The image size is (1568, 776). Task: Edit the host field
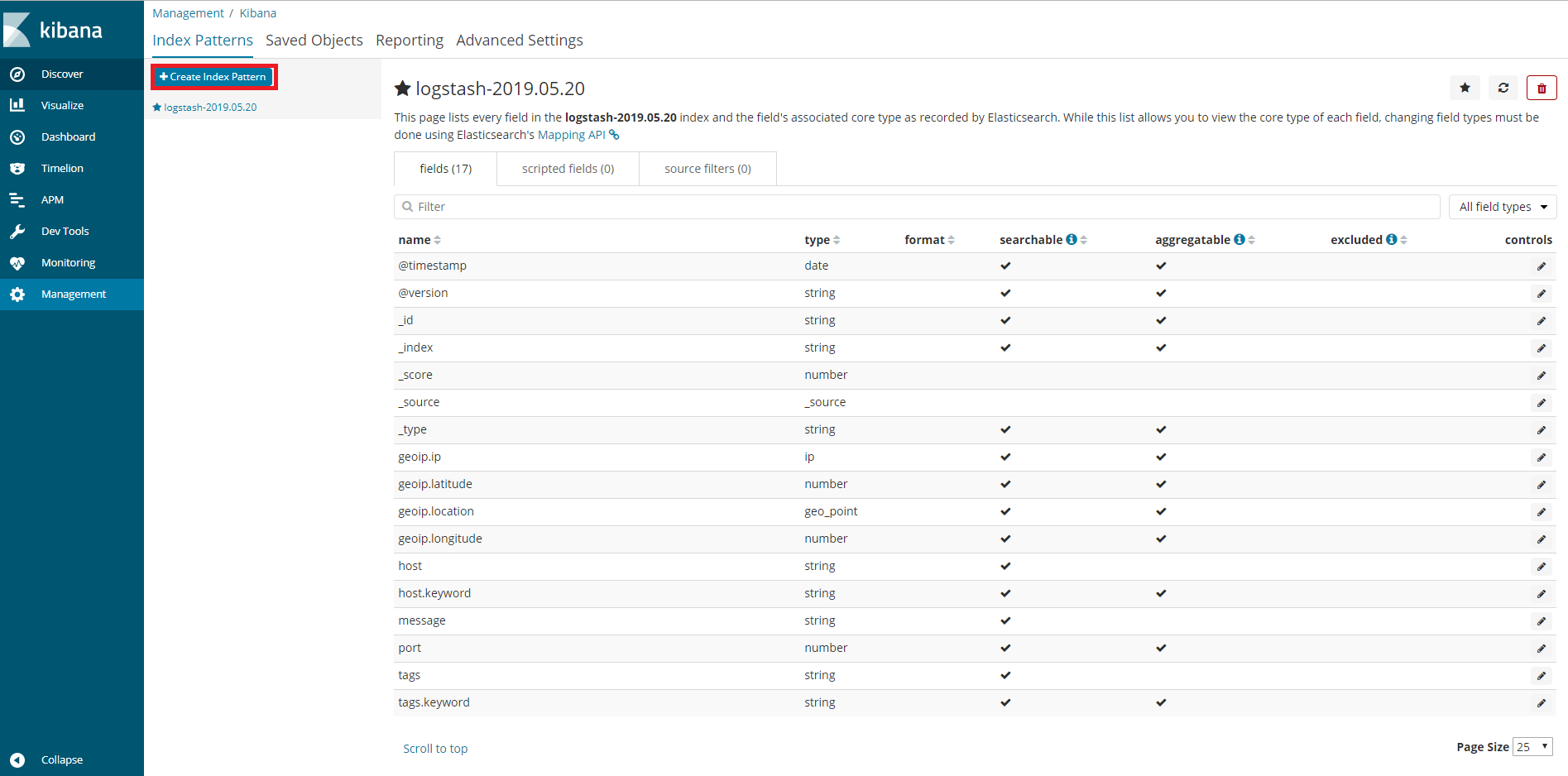click(x=1542, y=567)
